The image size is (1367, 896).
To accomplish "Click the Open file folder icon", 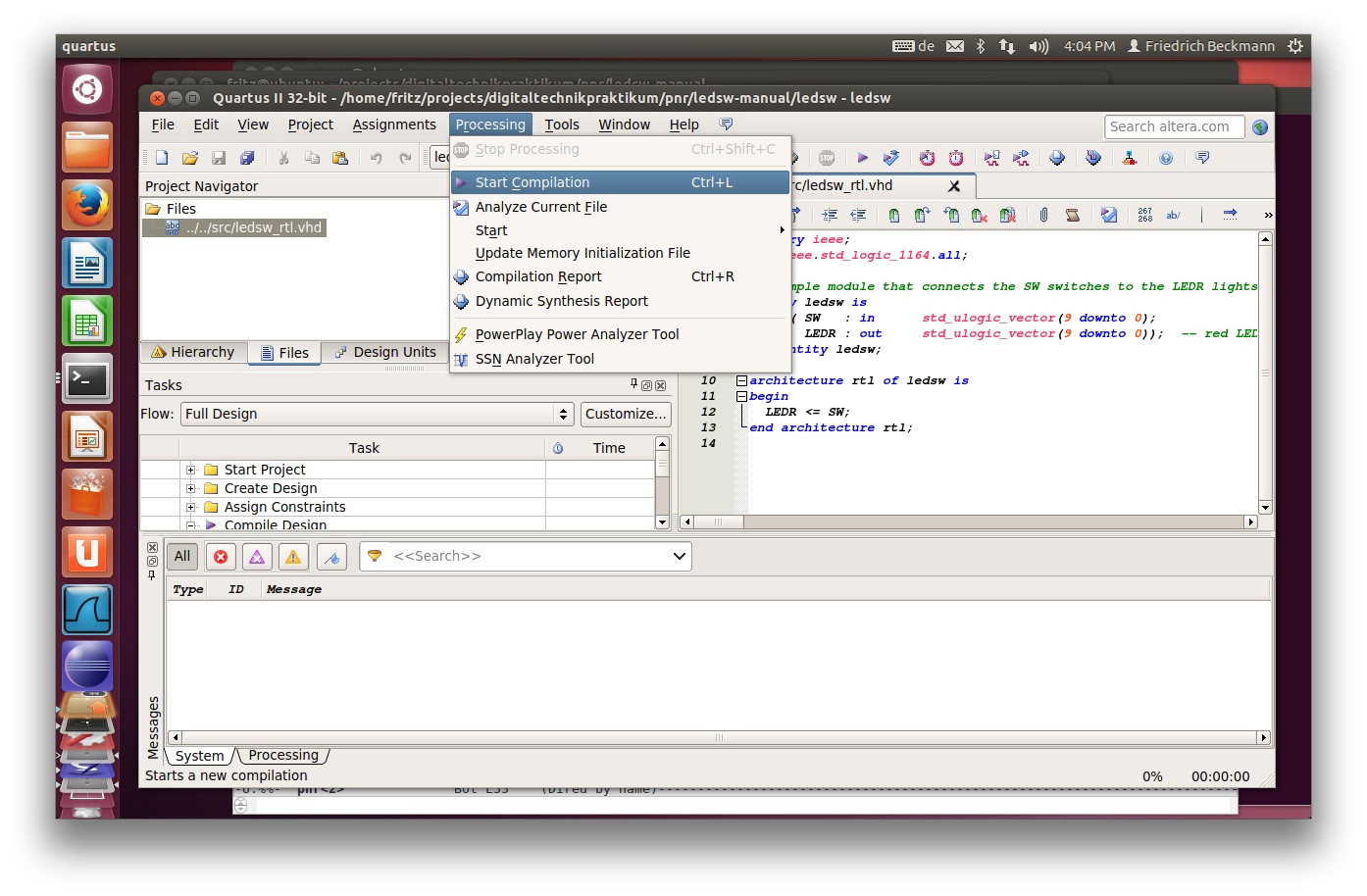I will [190, 158].
